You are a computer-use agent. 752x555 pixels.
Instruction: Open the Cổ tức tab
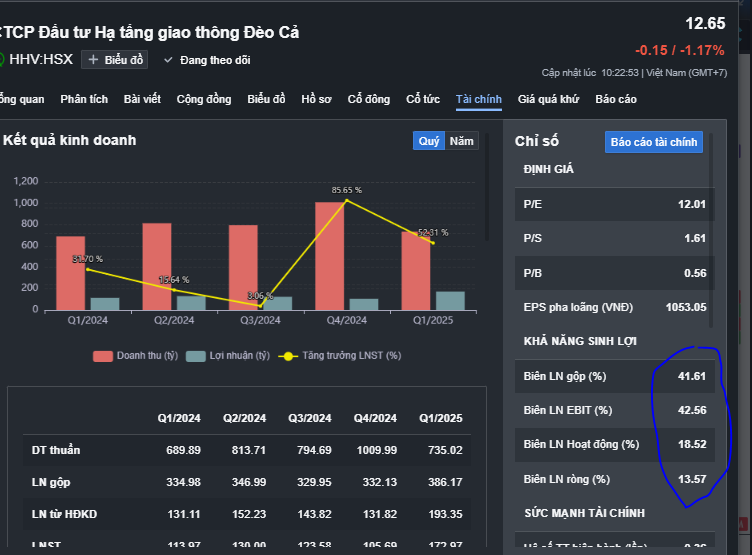pyautogui.click(x=423, y=99)
